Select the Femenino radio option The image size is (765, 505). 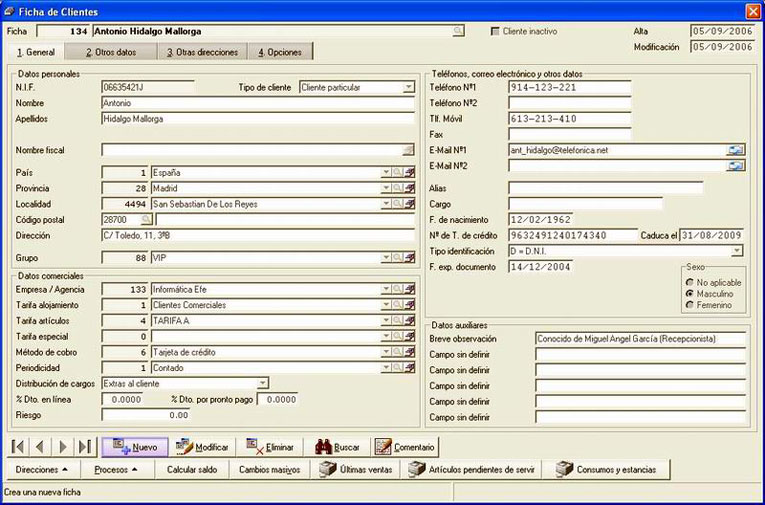pos(689,305)
